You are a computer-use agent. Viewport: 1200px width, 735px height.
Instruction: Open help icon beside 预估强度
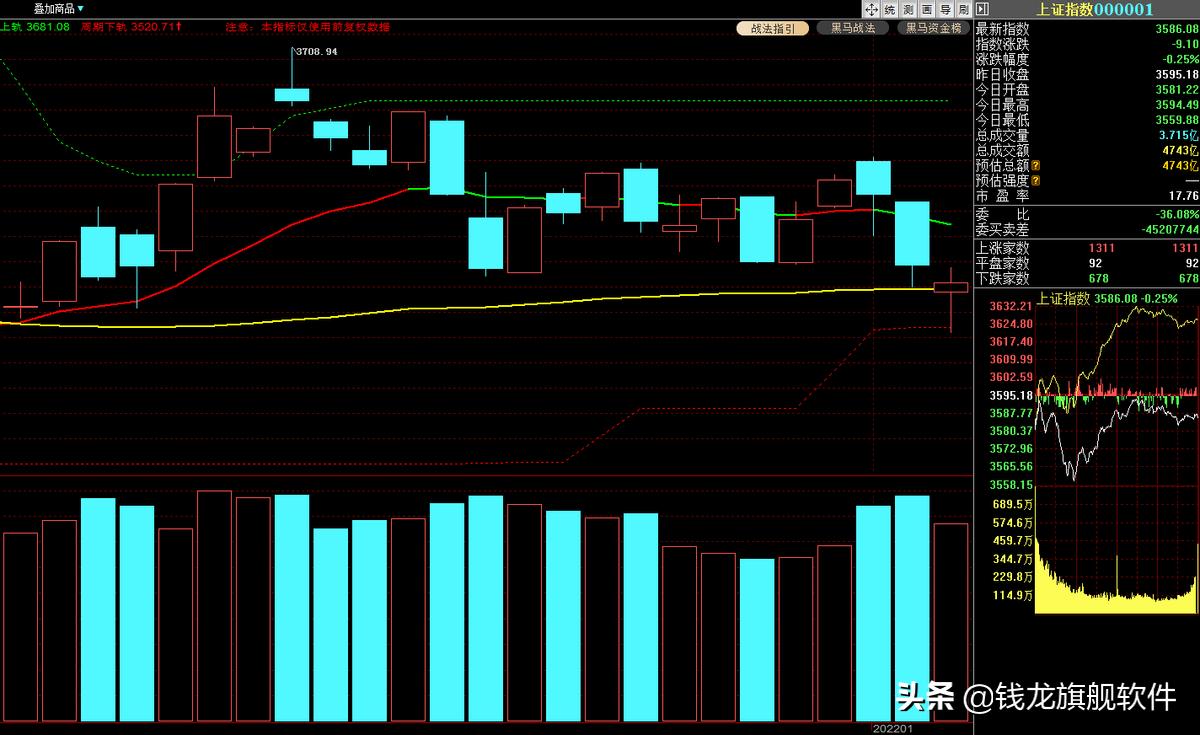pos(1035,181)
